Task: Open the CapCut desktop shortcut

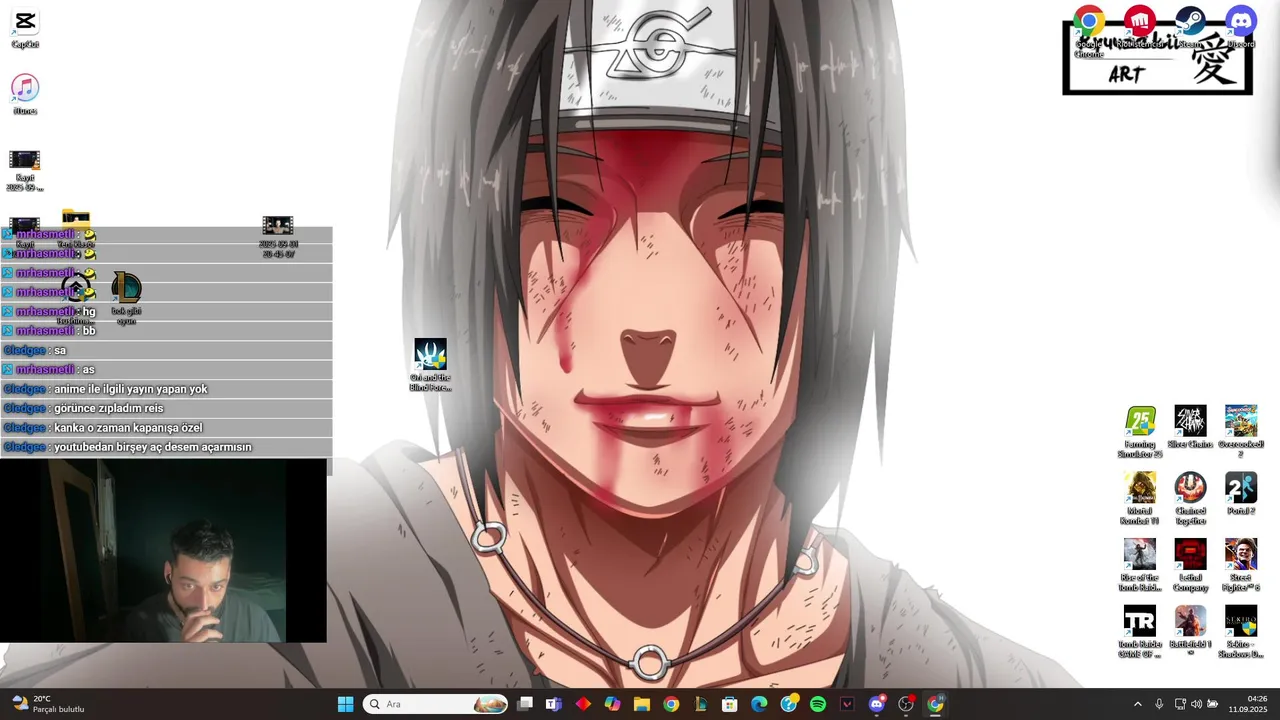Action: 25,28
